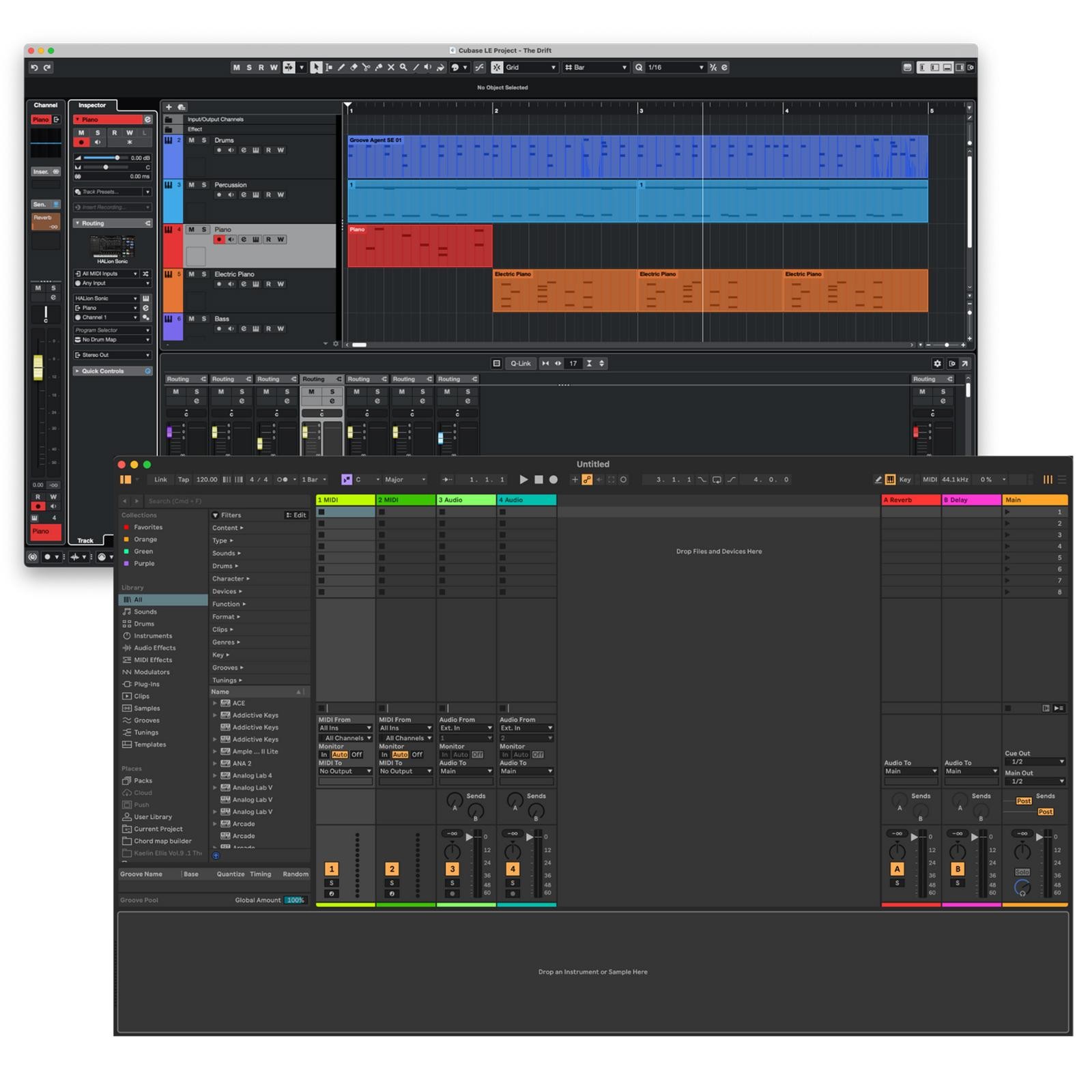Open Ableton Genres filter menu

(226, 643)
